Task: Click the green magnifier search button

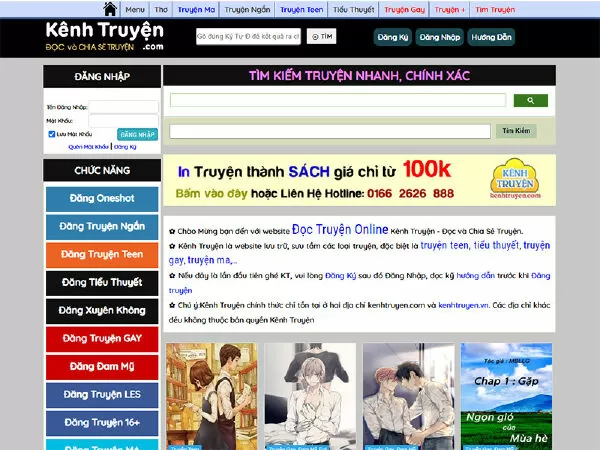Action: click(x=530, y=100)
